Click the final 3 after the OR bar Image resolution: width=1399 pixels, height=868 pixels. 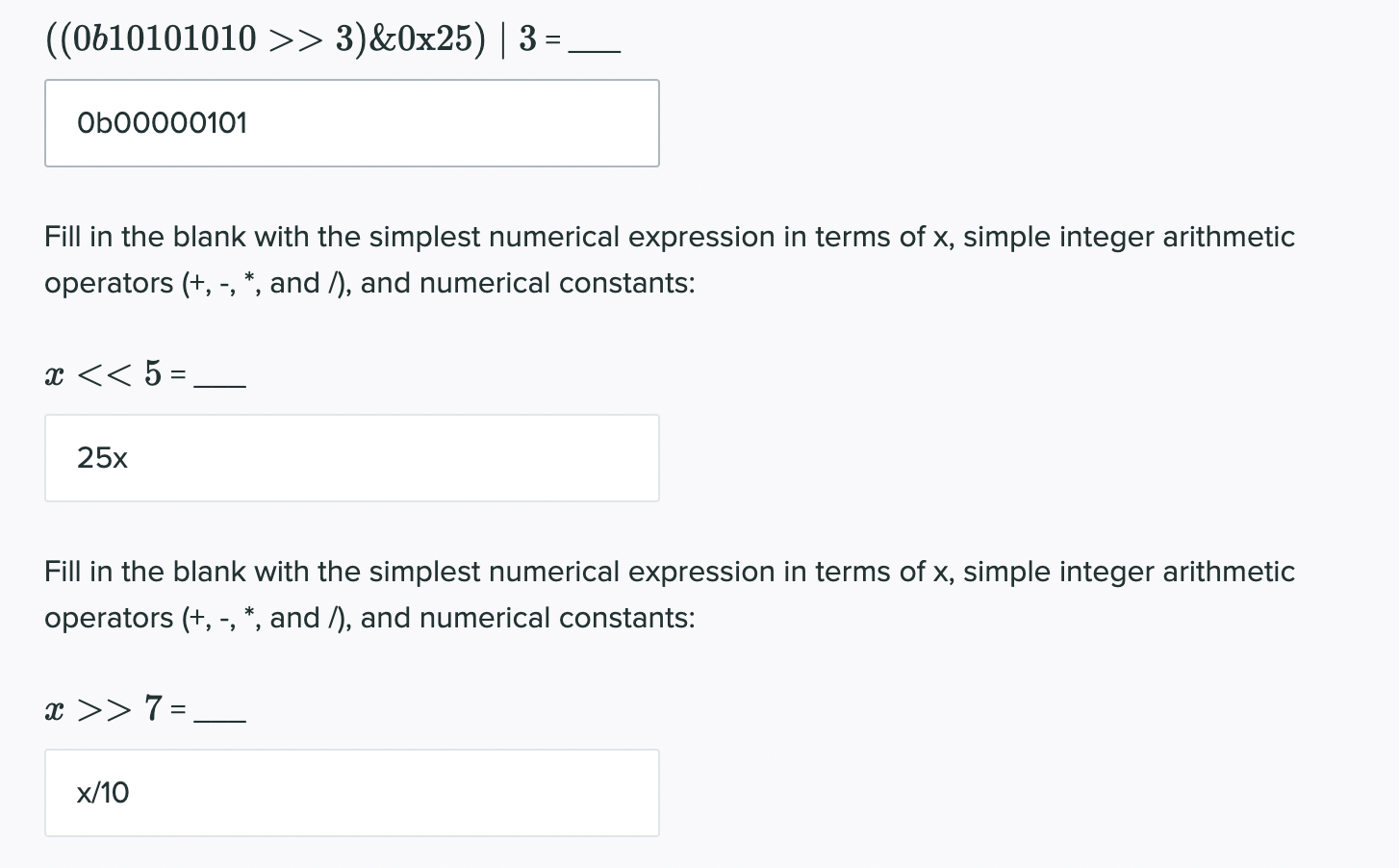pyautogui.click(x=527, y=38)
